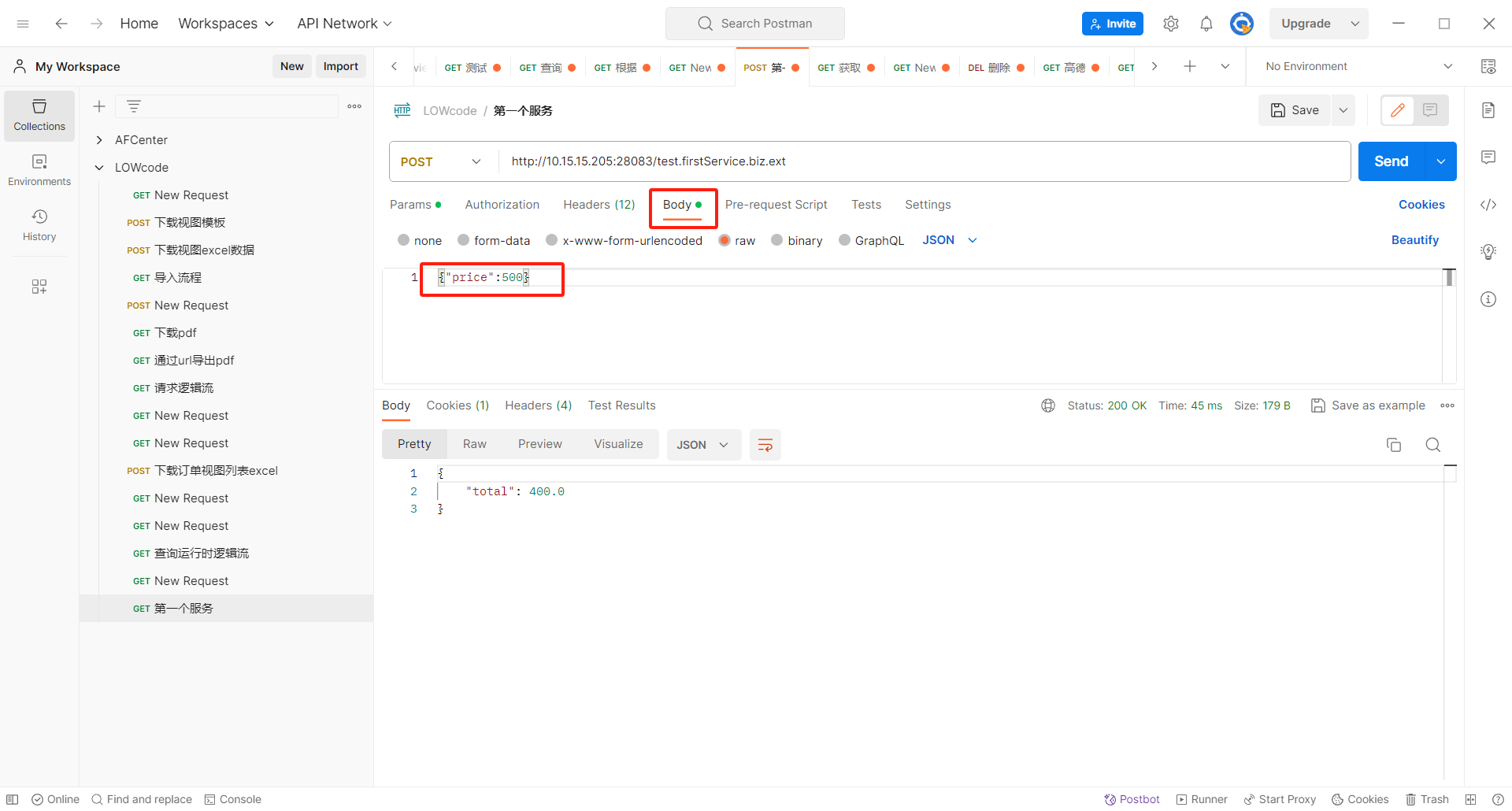
Task: Open the No Environment selector
Action: point(1358,67)
